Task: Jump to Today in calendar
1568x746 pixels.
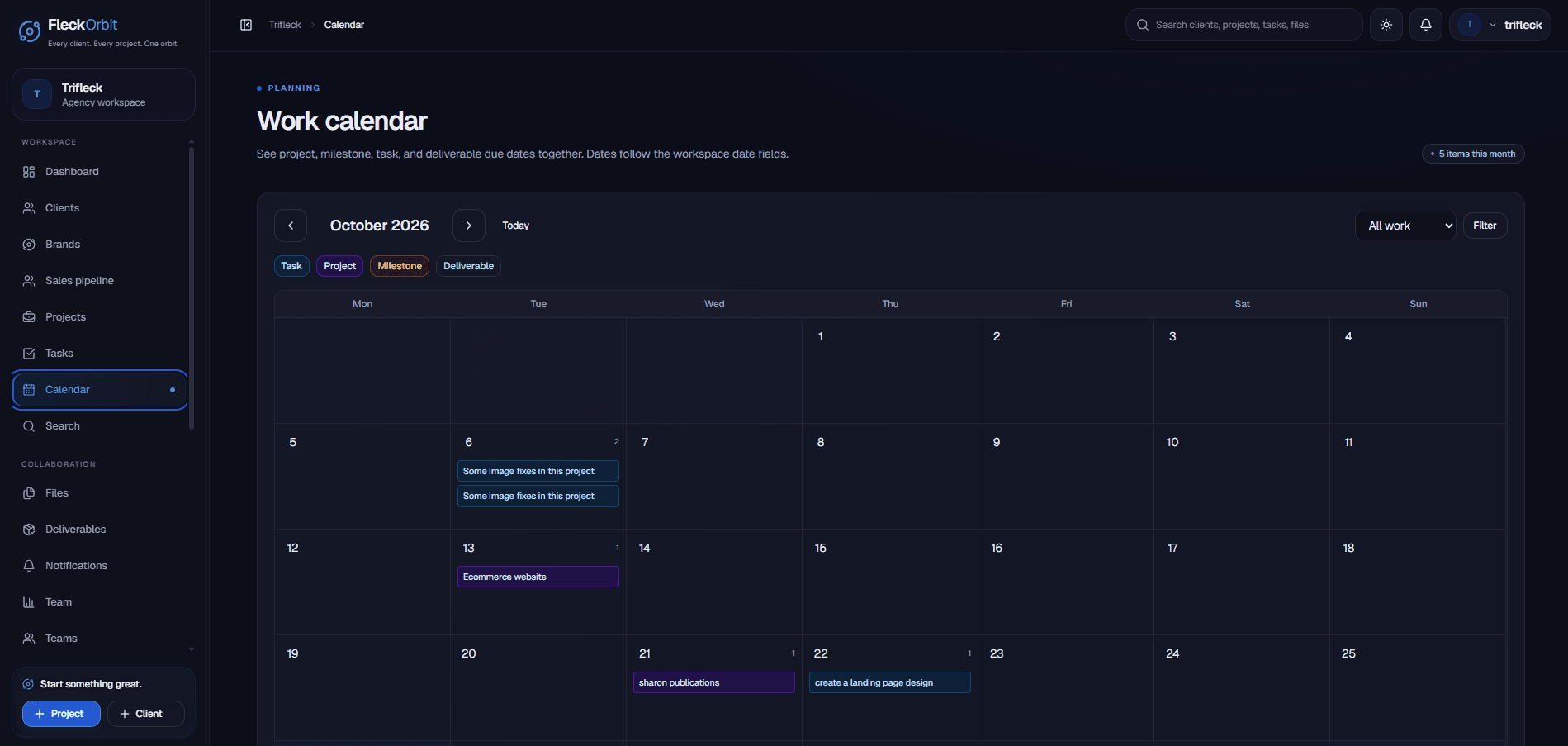Action: coord(516,226)
